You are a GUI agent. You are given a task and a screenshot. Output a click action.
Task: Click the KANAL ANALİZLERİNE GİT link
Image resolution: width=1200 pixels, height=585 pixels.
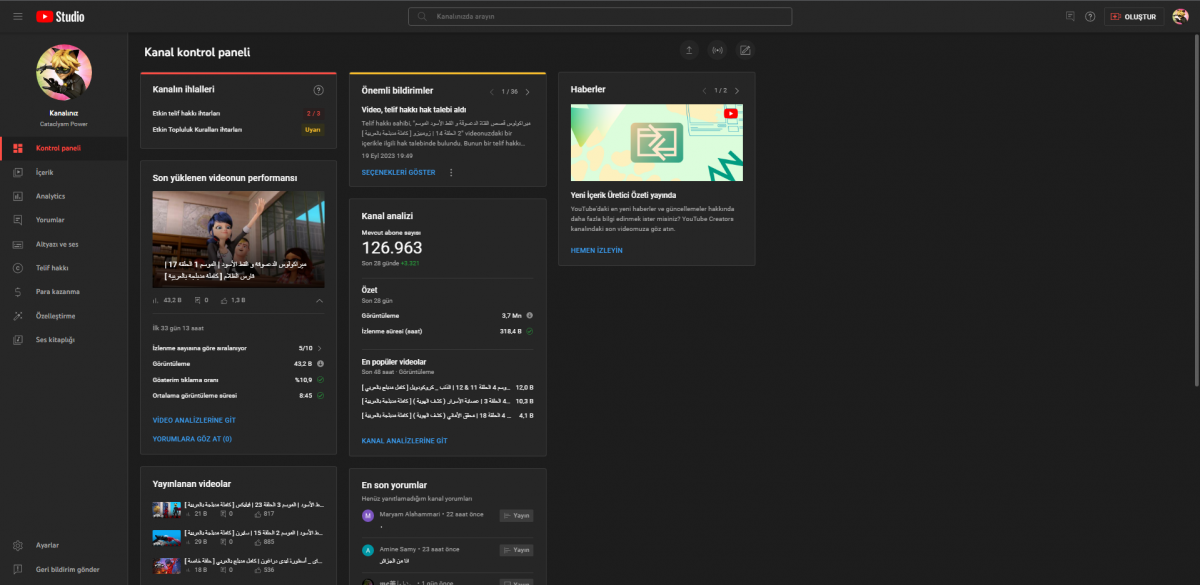click(x=404, y=440)
